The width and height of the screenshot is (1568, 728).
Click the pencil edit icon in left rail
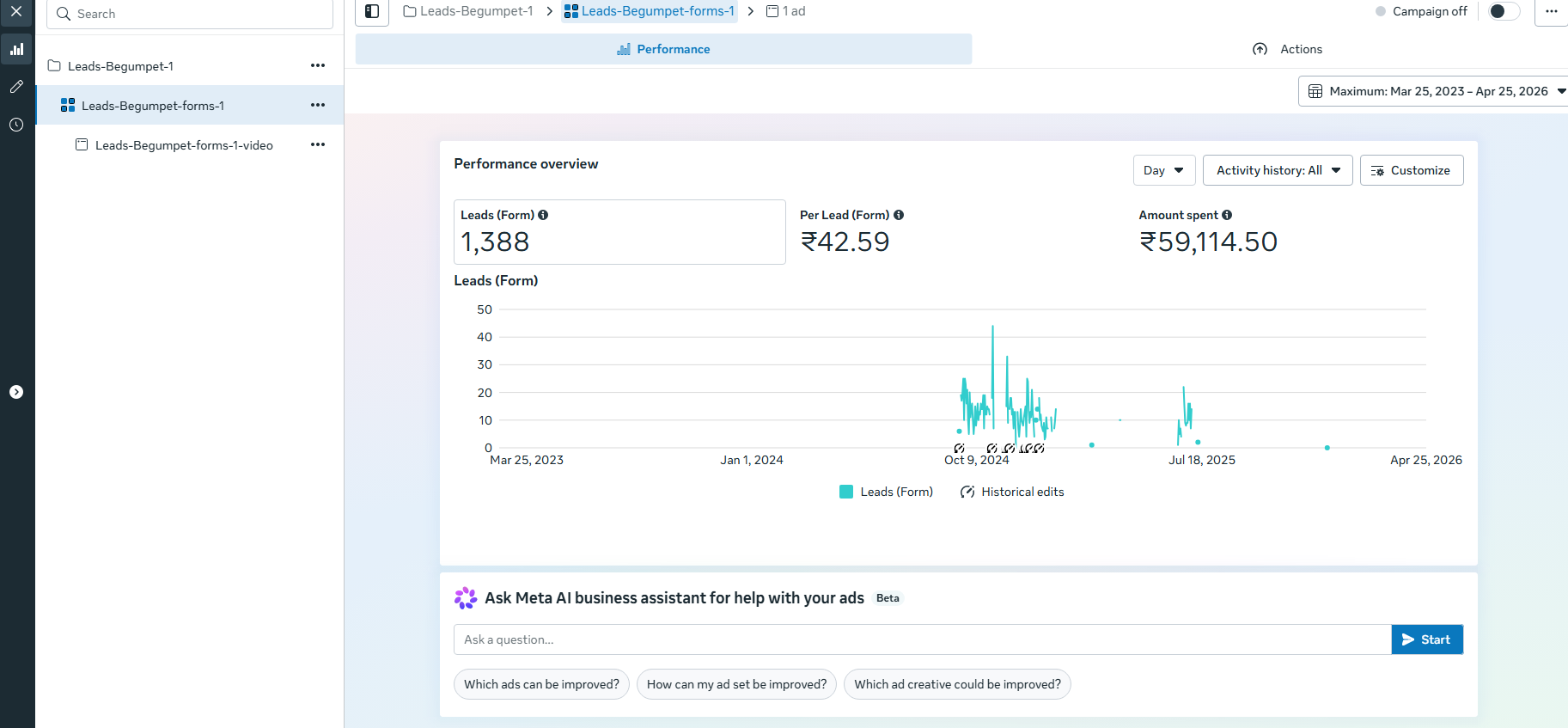pyautogui.click(x=16, y=87)
